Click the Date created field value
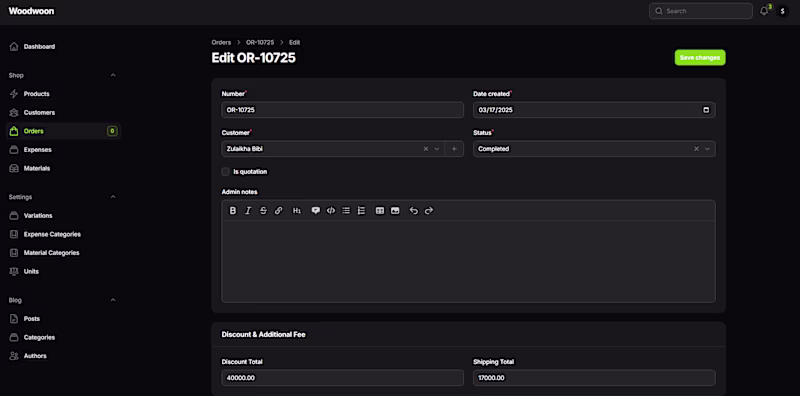The image size is (800, 396). click(495, 110)
